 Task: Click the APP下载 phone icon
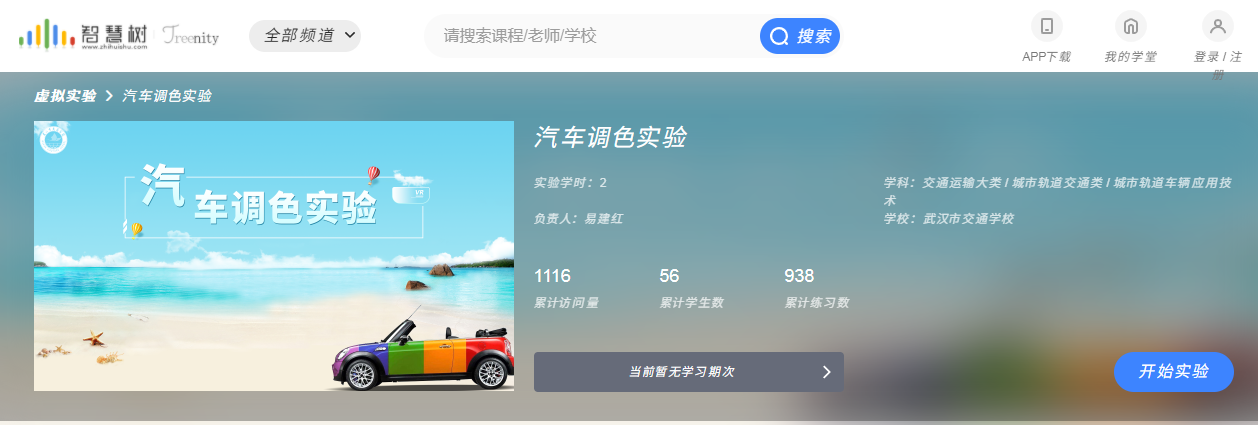tap(1047, 26)
